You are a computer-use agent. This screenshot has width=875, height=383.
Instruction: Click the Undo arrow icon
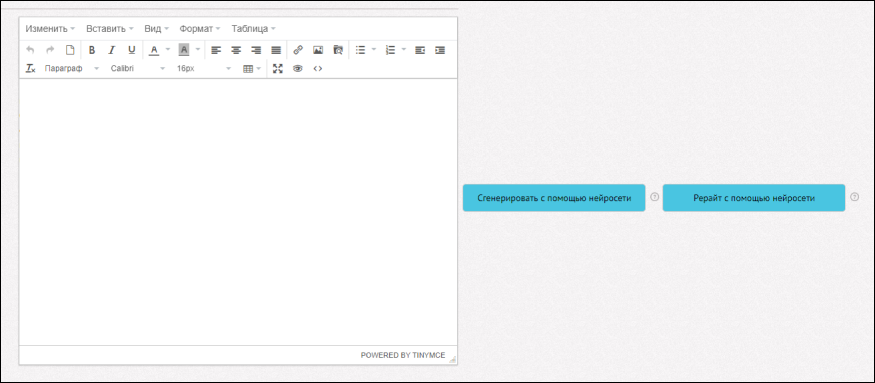[x=30, y=50]
